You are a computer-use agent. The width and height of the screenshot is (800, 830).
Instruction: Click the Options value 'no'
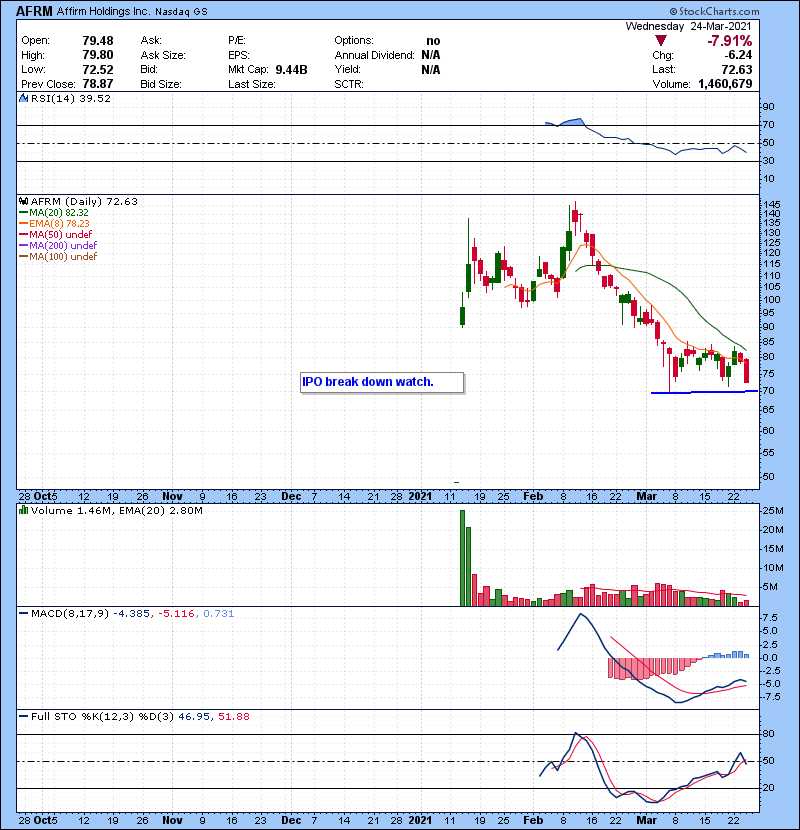coord(433,41)
